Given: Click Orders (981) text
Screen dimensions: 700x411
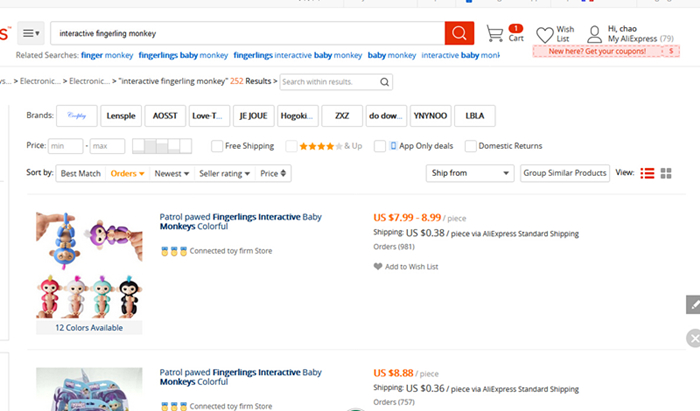Looking at the screenshot, I should pos(394,247).
